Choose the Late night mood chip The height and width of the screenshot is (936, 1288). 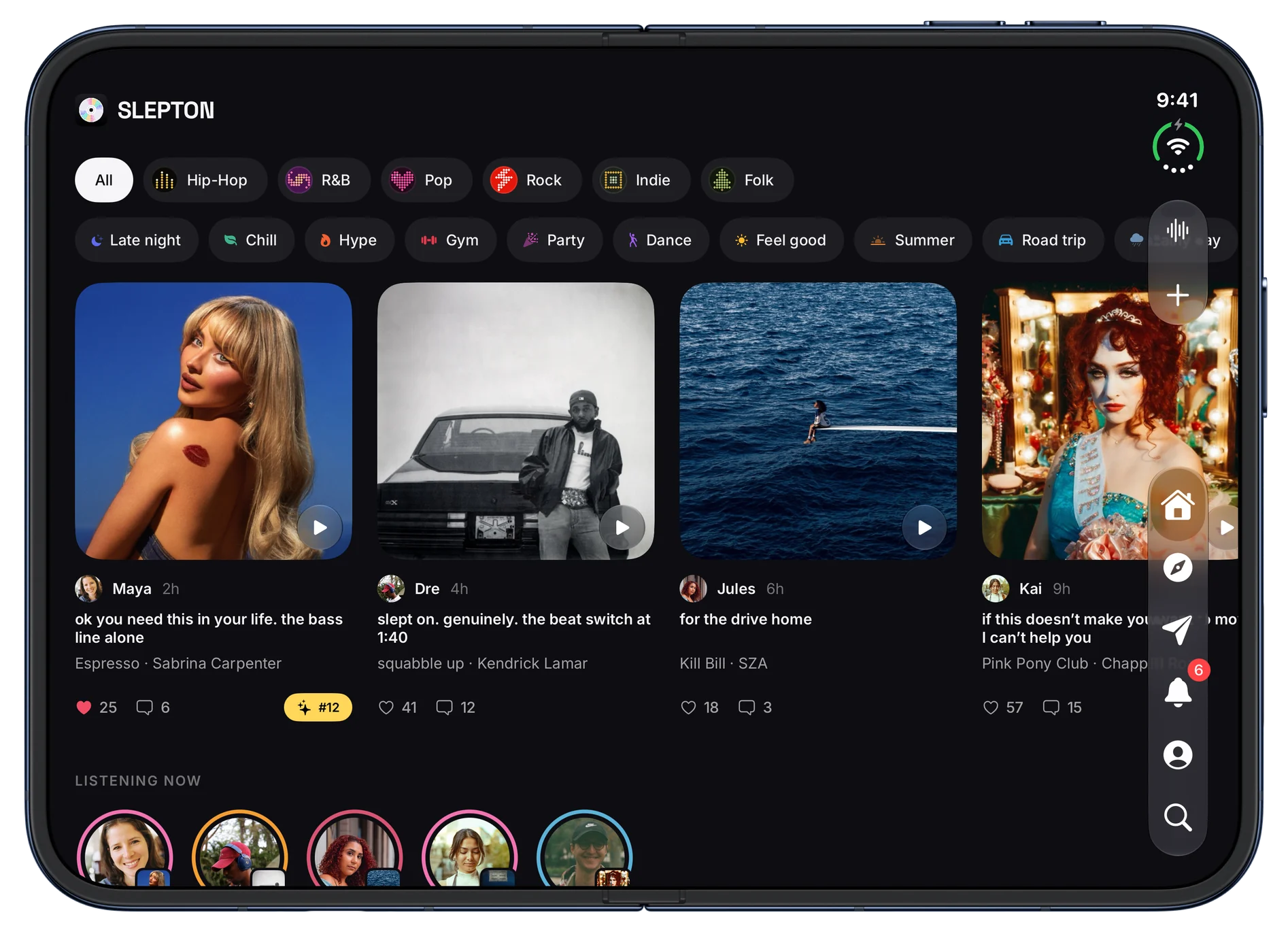point(137,240)
